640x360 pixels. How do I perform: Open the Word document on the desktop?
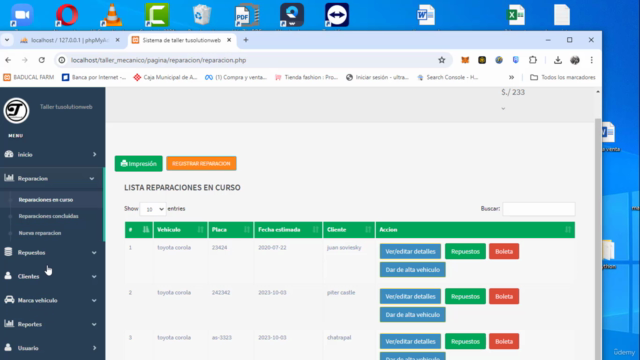[426, 15]
